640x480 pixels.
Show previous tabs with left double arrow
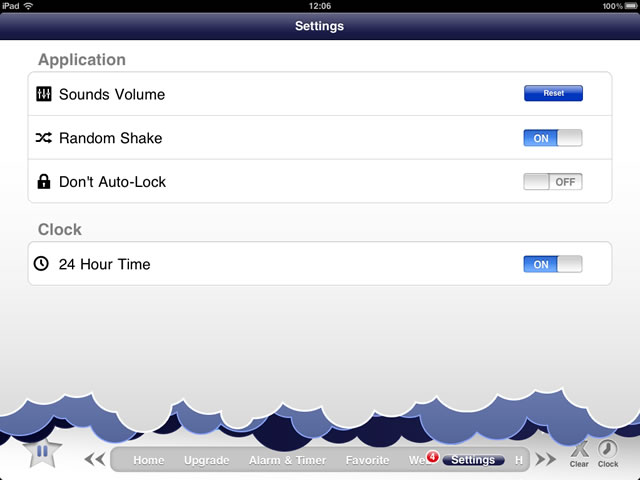coord(95,459)
